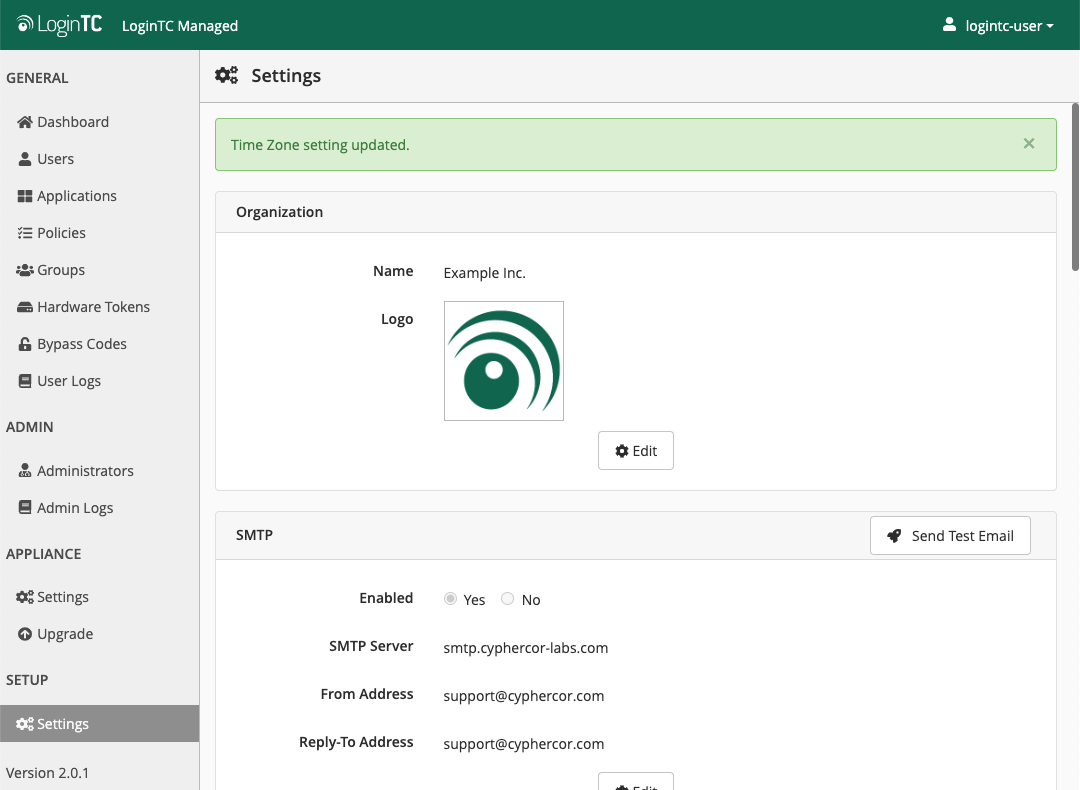Viewport: 1080px width, 790px height.
Task: Click the Send Test Email button
Action: click(950, 536)
